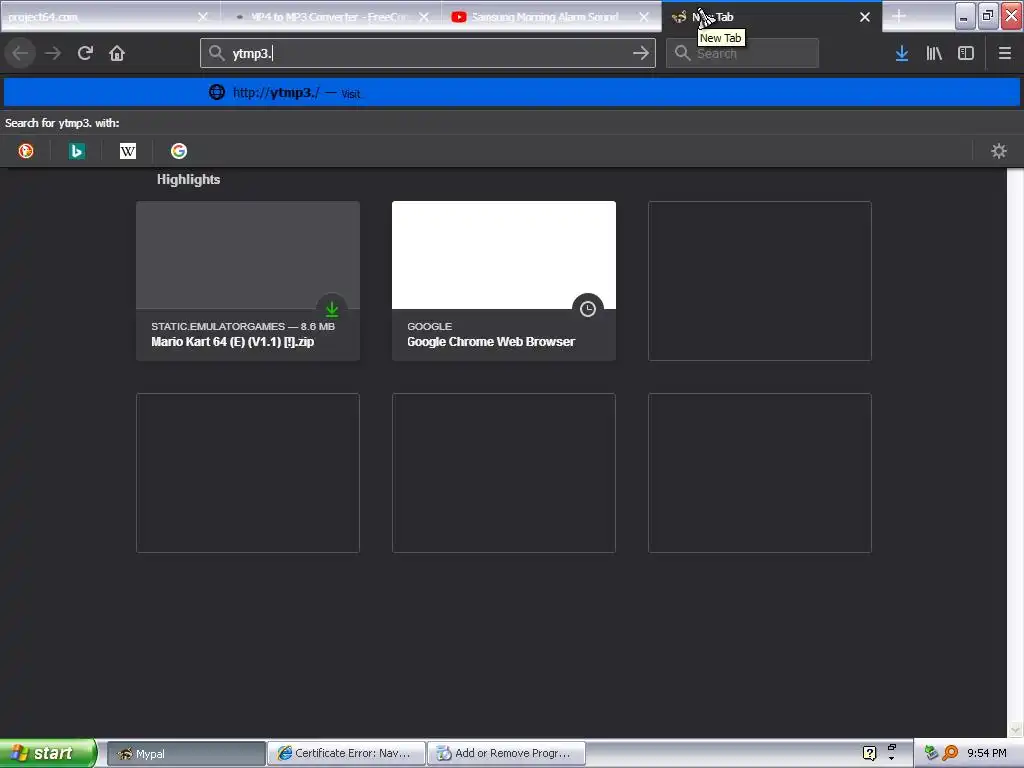The image size is (1024, 768).
Task: Search ytmp3. with Bing
Action: click(x=77, y=152)
